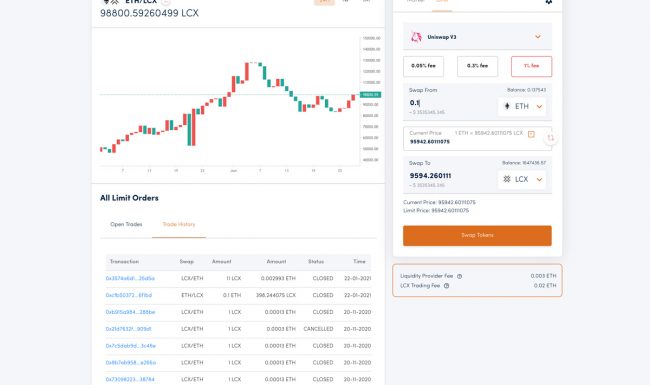Select the 0.05% fee option
650x385 pixels.
point(423,66)
